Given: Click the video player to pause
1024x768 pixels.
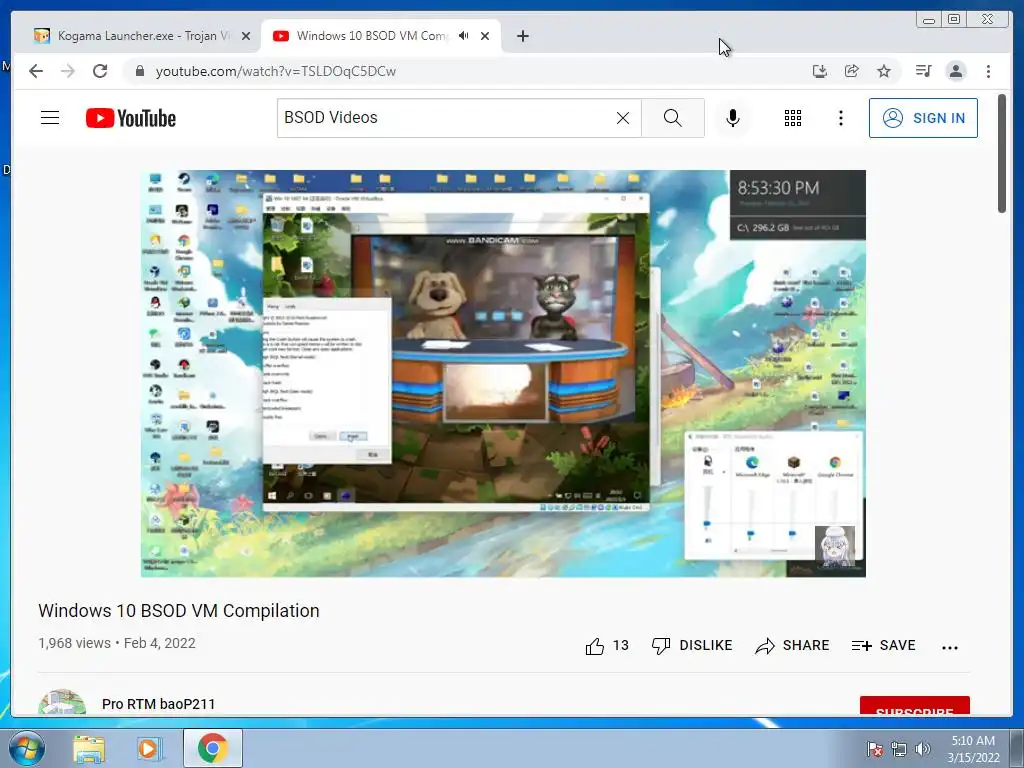Looking at the screenshot, I should point(503,373).
